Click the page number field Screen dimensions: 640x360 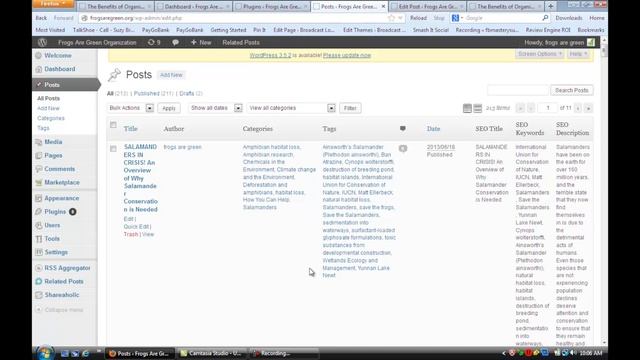[x=548, y=108]
